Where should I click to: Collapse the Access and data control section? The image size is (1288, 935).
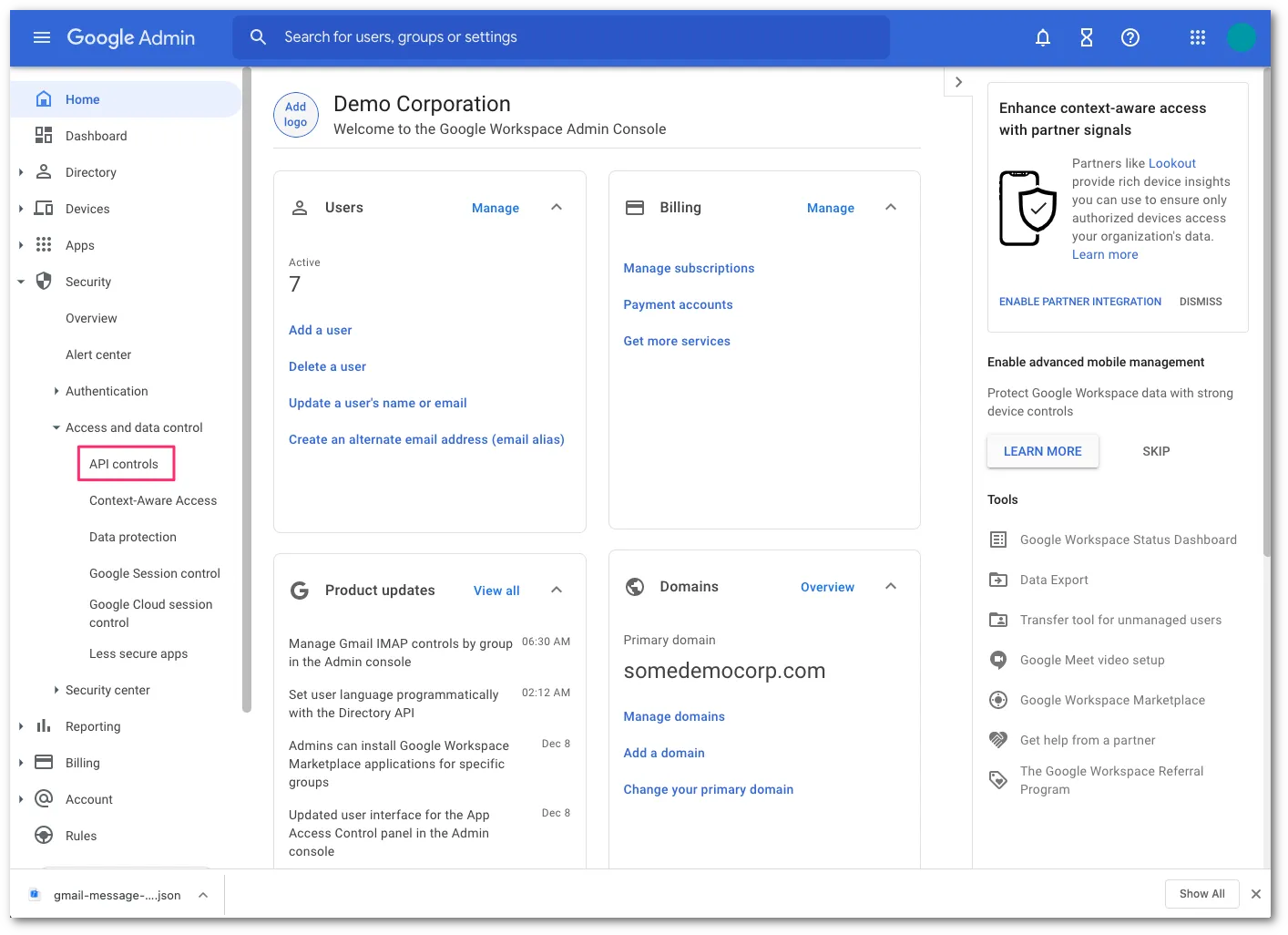pos(56,426)
